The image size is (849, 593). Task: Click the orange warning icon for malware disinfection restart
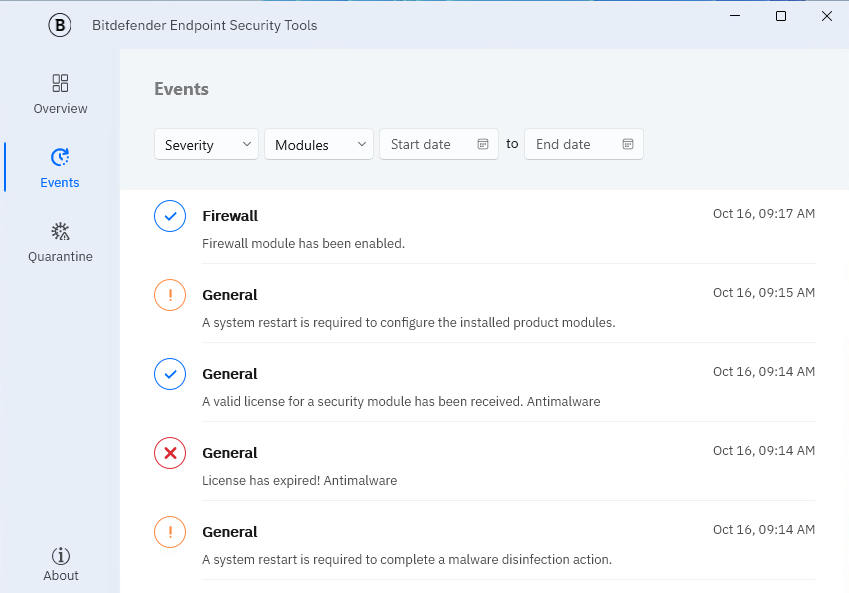170,532
